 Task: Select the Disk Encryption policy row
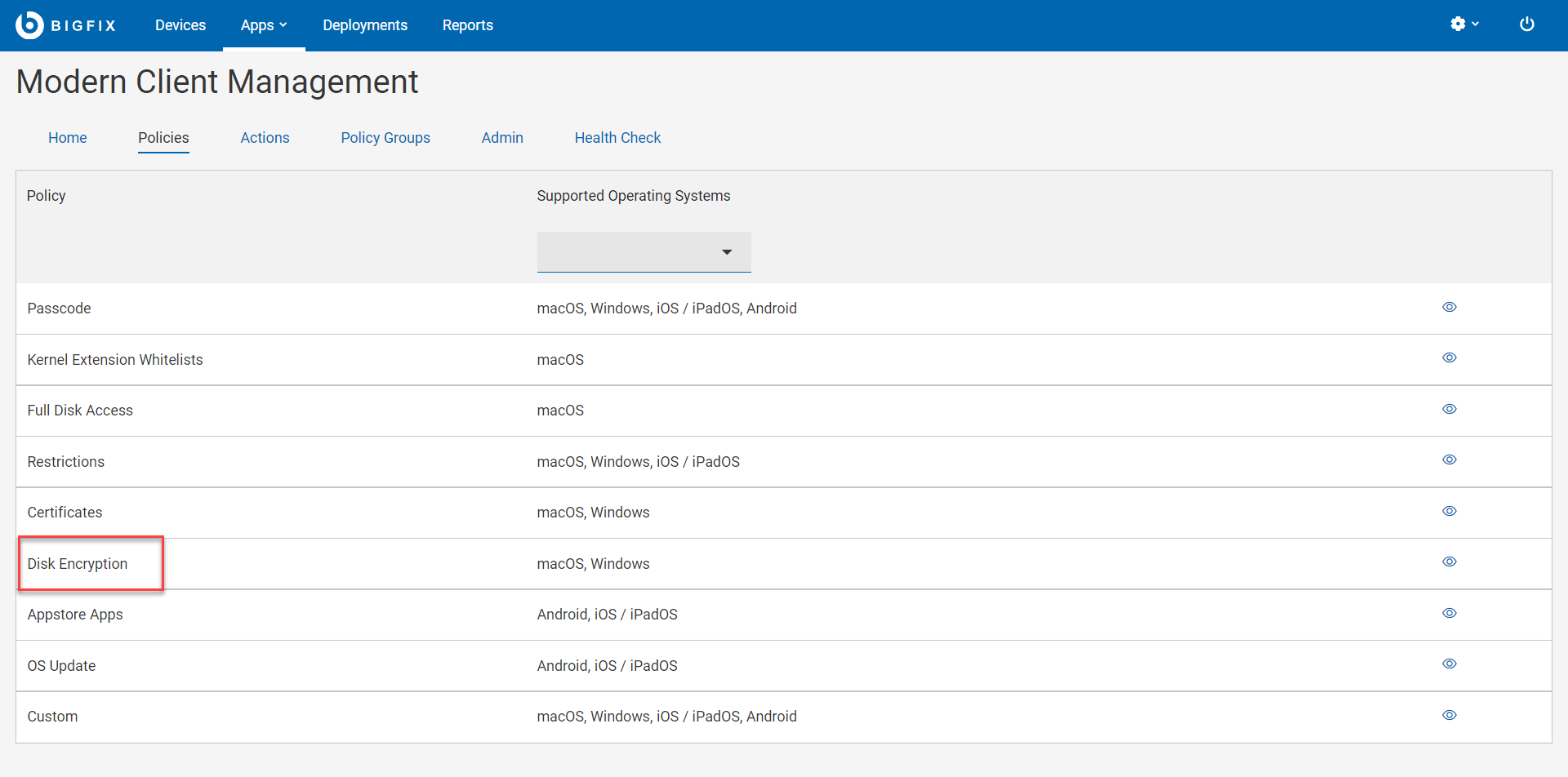point(78,564)
